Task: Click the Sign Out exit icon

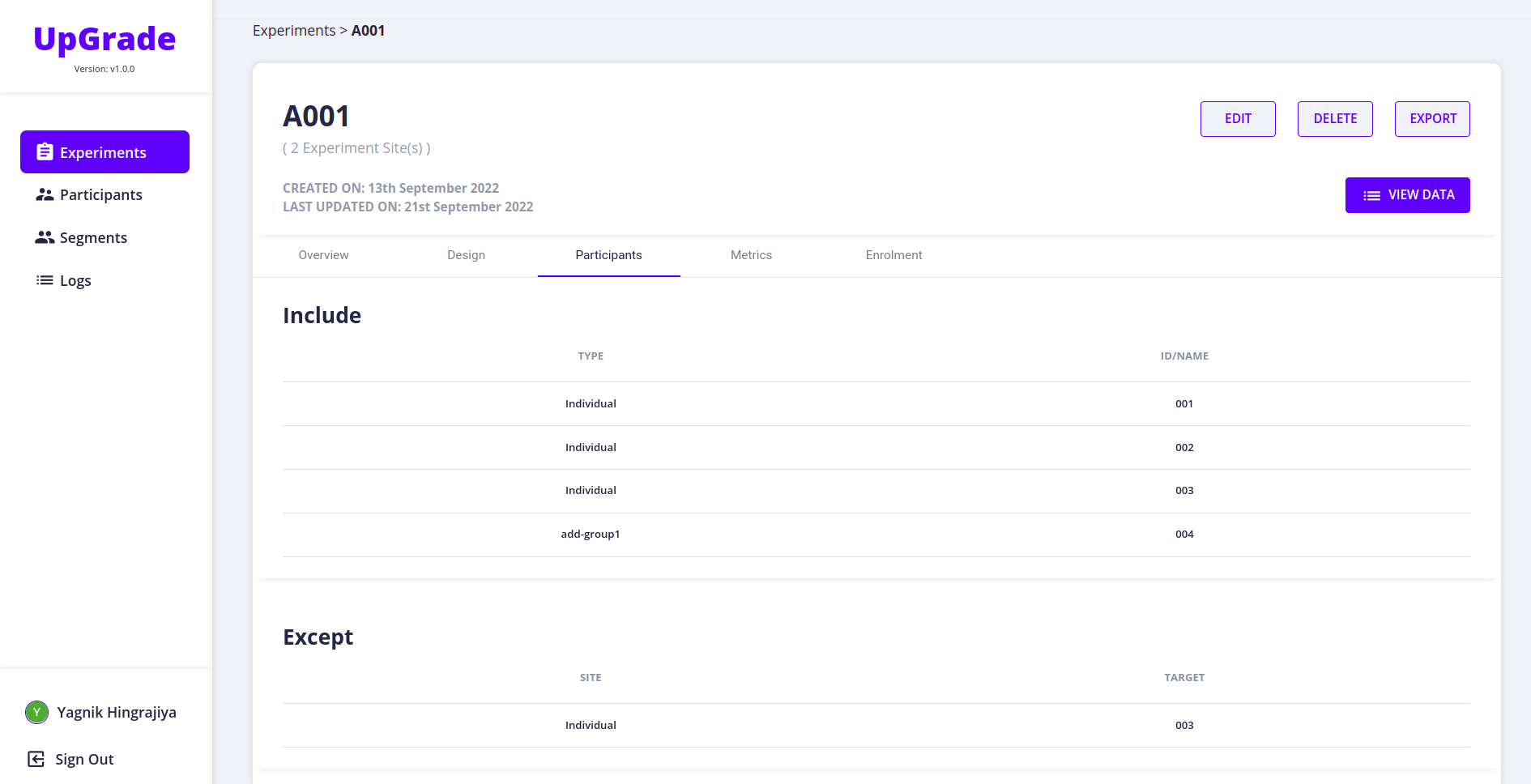Action: pos(36,759)
